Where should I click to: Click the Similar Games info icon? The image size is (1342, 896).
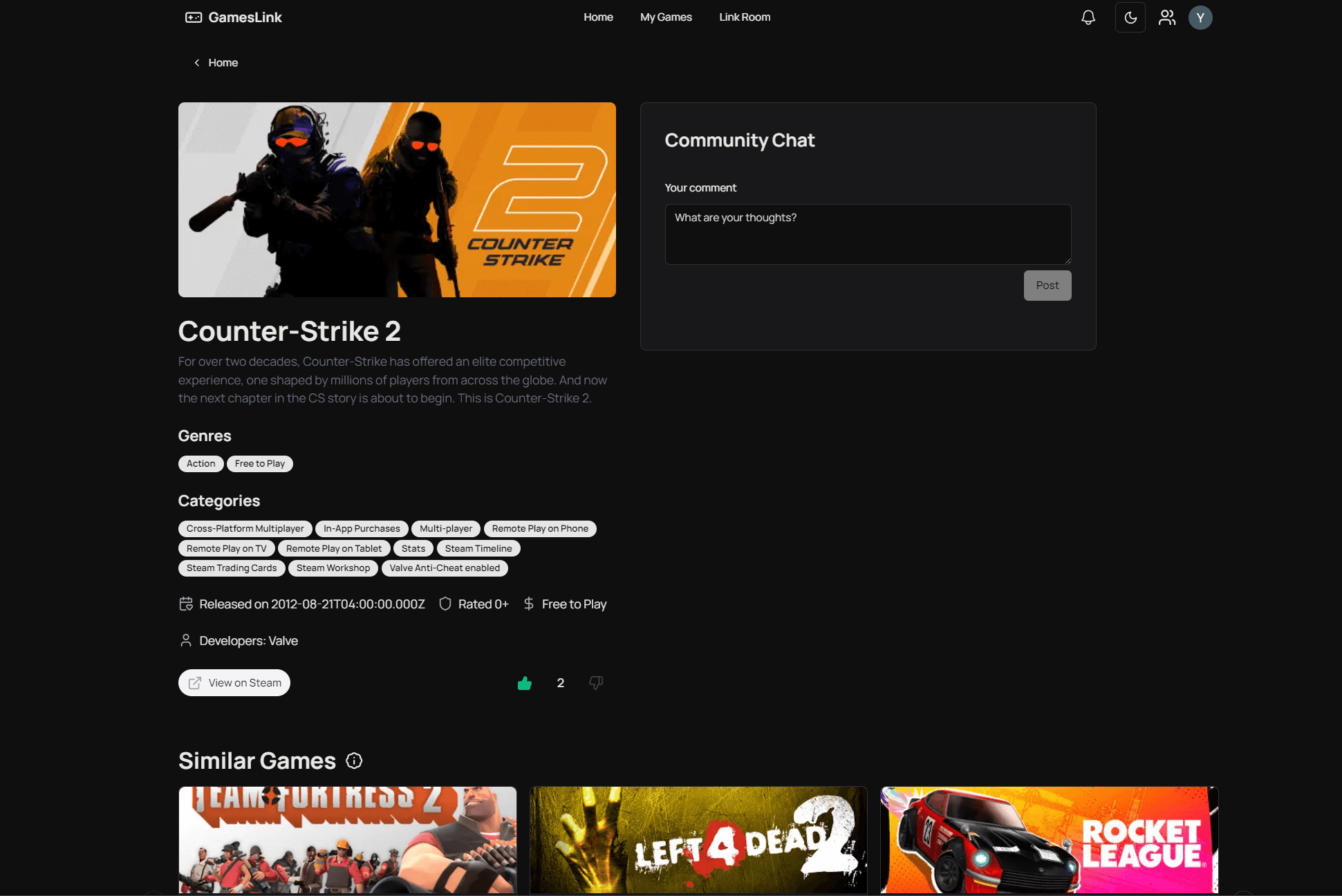click(x=354, y=761)
